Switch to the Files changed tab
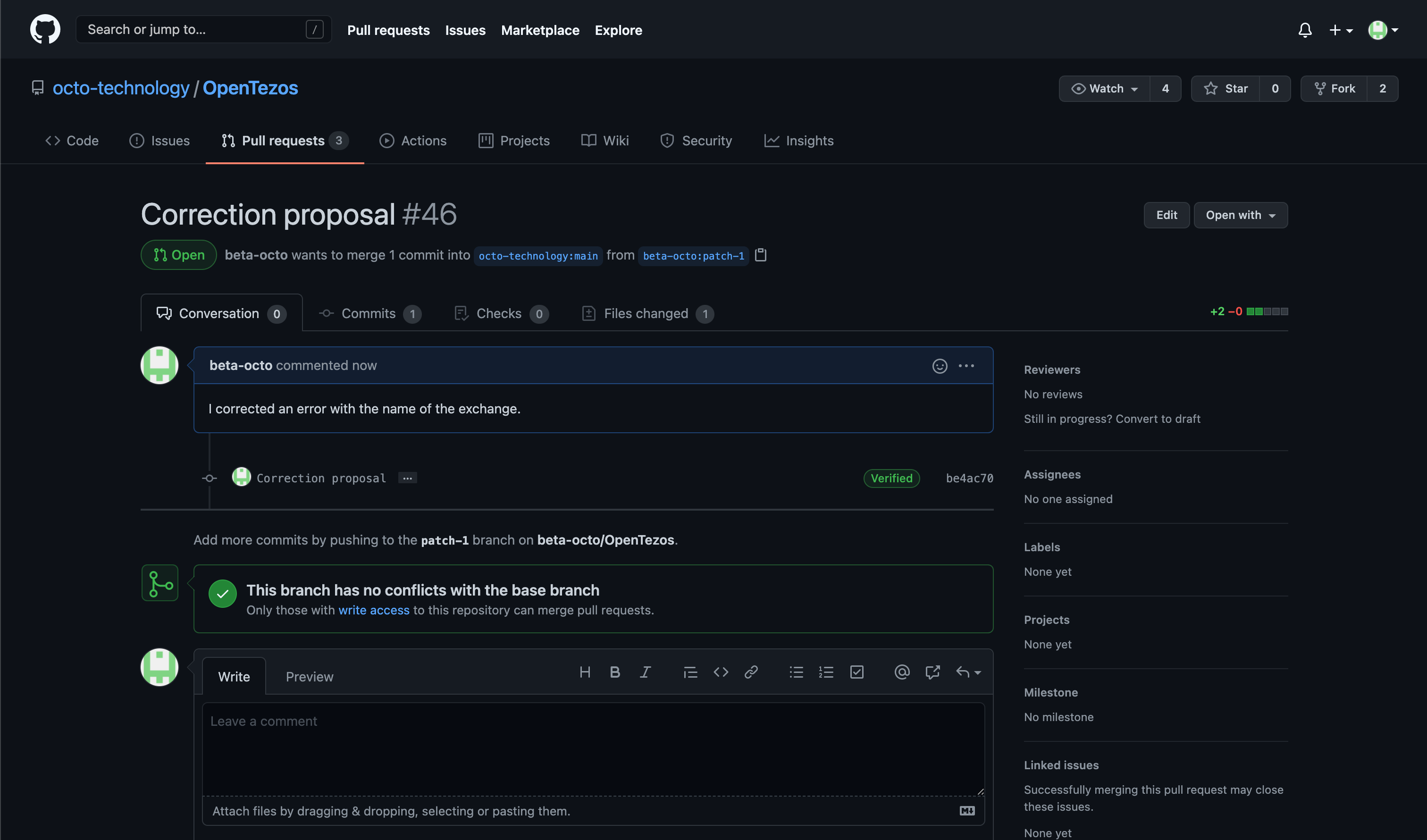This screenshot has width=1427, height=840. [x=647, y=314]
